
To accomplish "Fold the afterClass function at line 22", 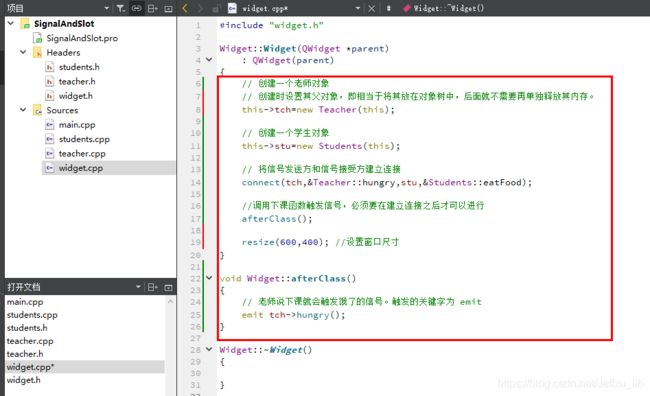I will 209,278.
